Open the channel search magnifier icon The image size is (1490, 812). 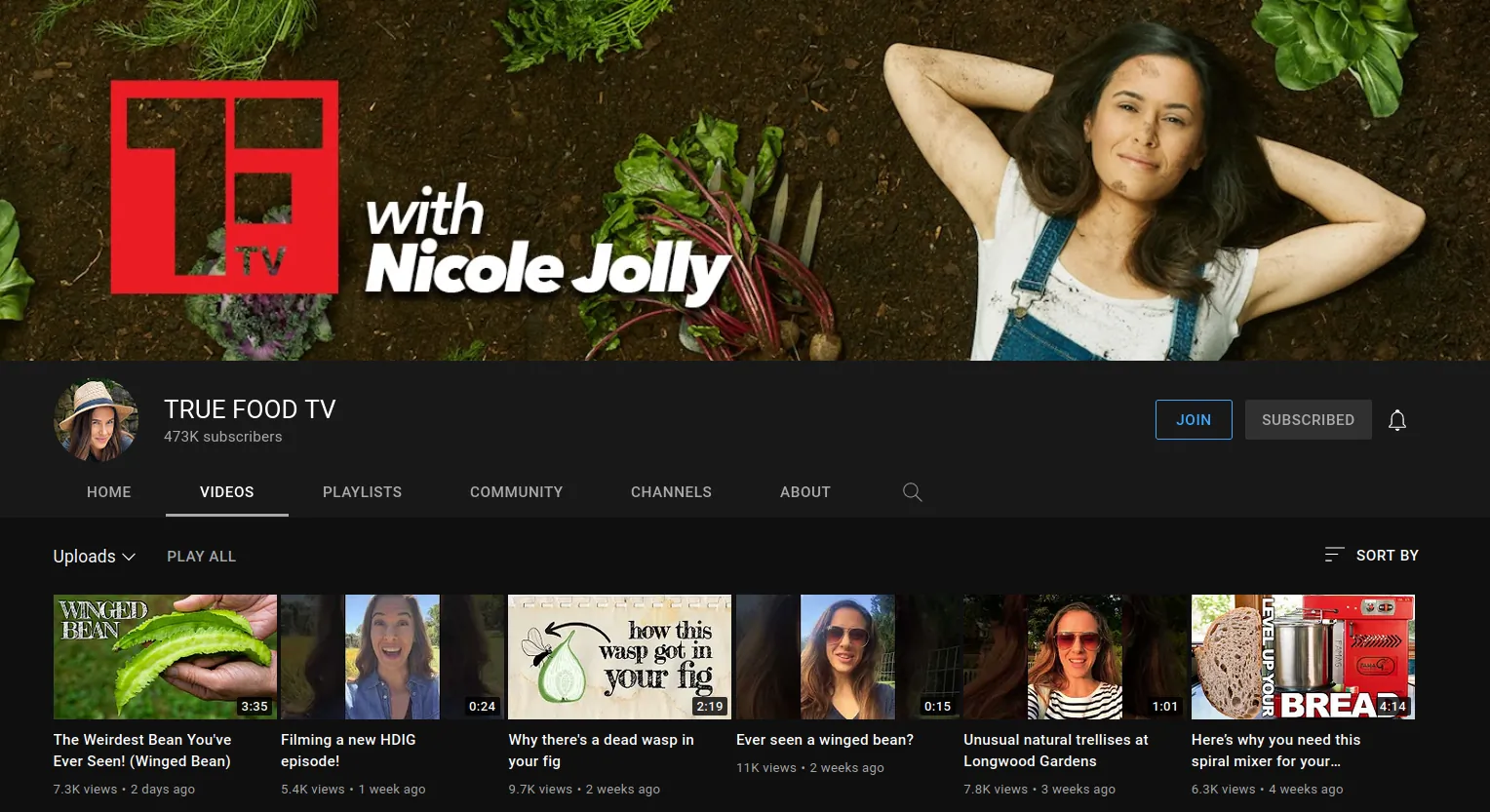[x=912, y=492]
